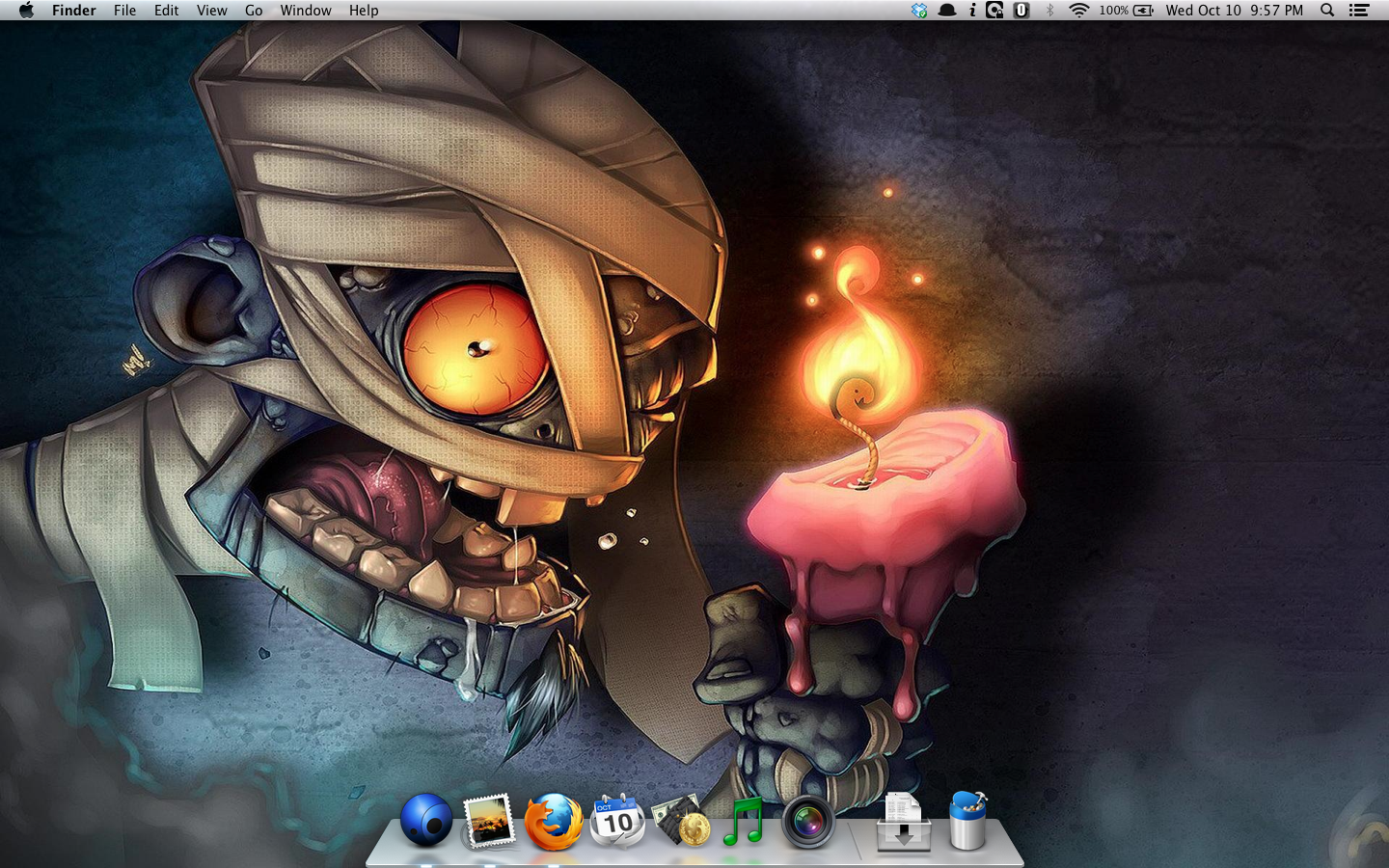Open the Oct 10 calendar sync Dock icon

[x=617, y=821]
